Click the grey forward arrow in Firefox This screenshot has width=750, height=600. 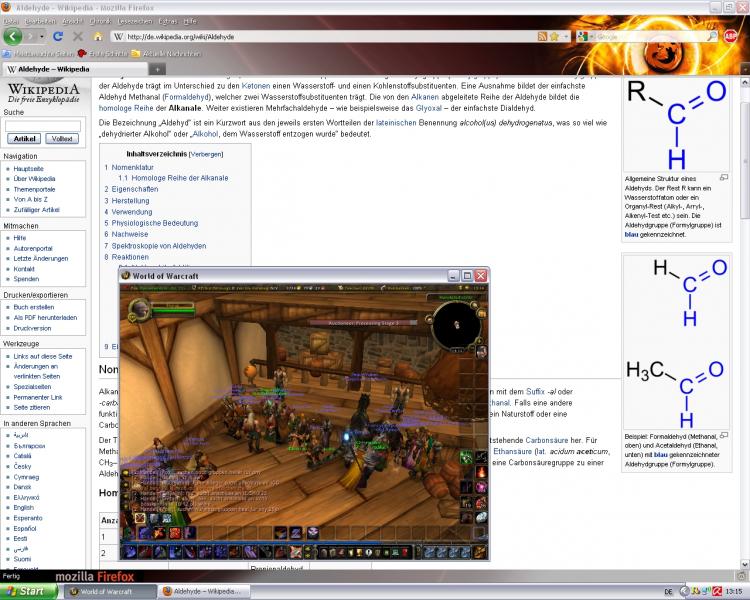[x=30, y=36]
